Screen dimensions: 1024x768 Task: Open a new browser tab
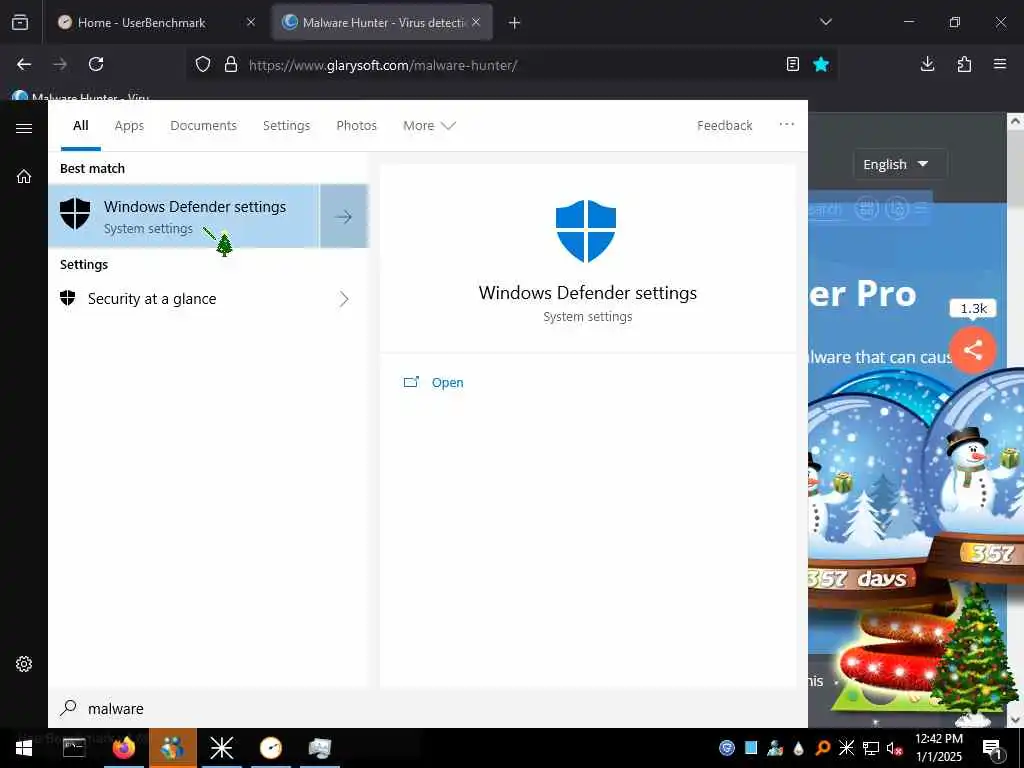[515, 23]
